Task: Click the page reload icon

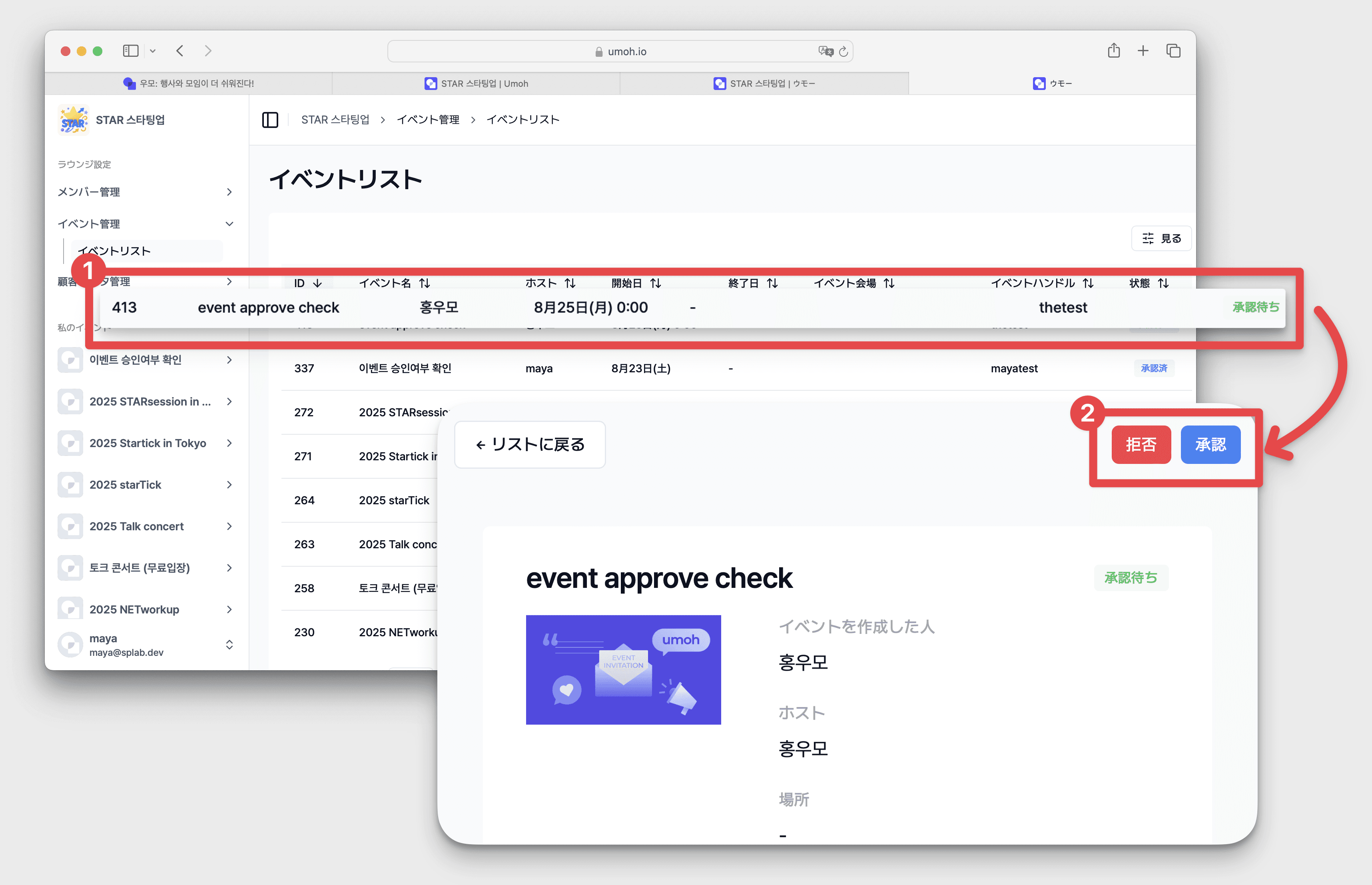Action: [x=843, y=52]
